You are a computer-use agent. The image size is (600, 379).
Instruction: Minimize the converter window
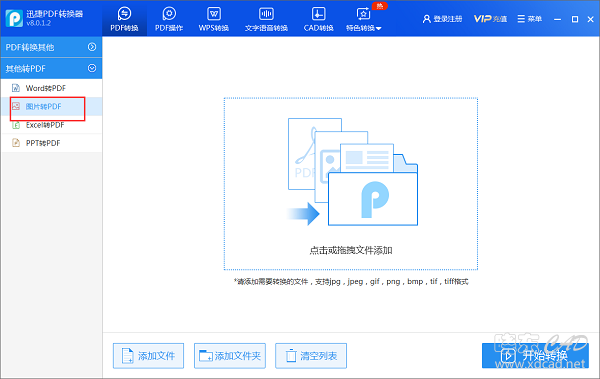pyautogui.click(x=558, y=19)
